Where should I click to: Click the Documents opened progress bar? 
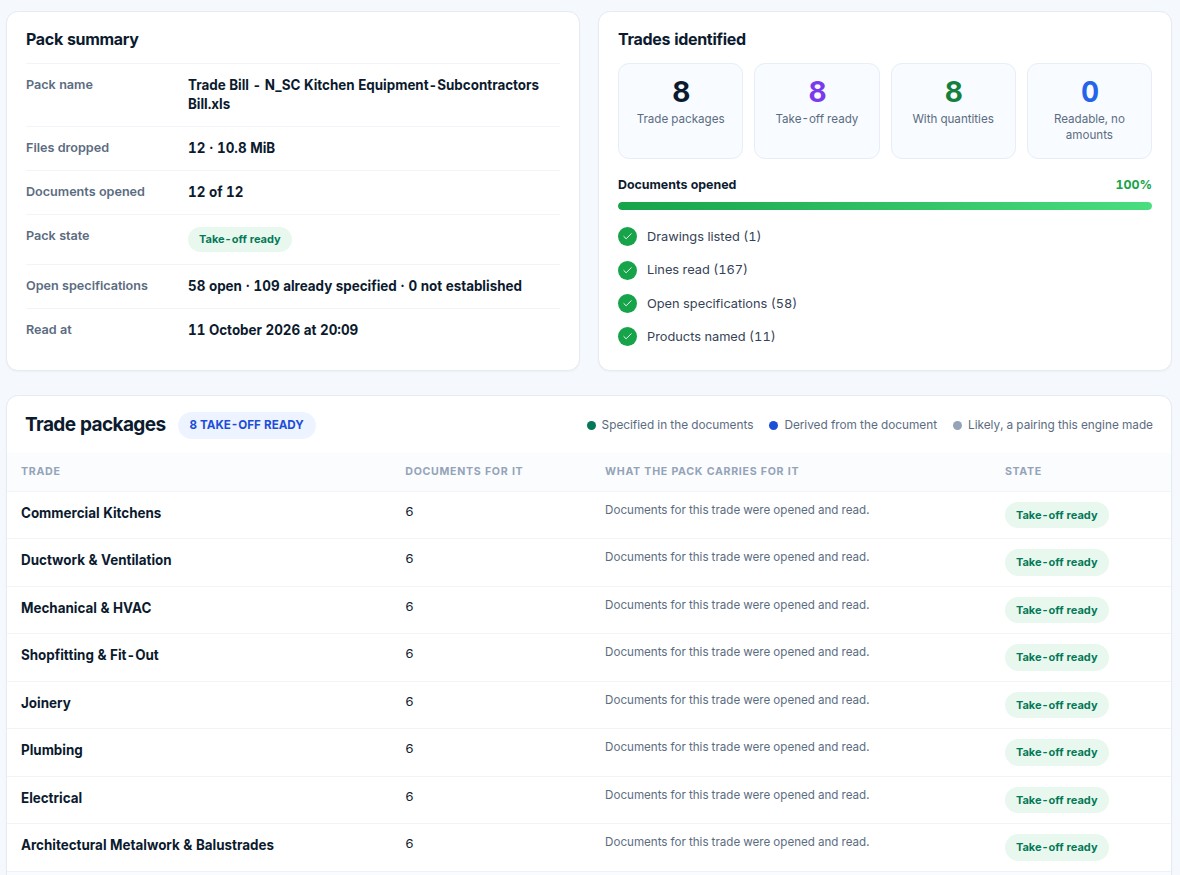tap(884, 206)
